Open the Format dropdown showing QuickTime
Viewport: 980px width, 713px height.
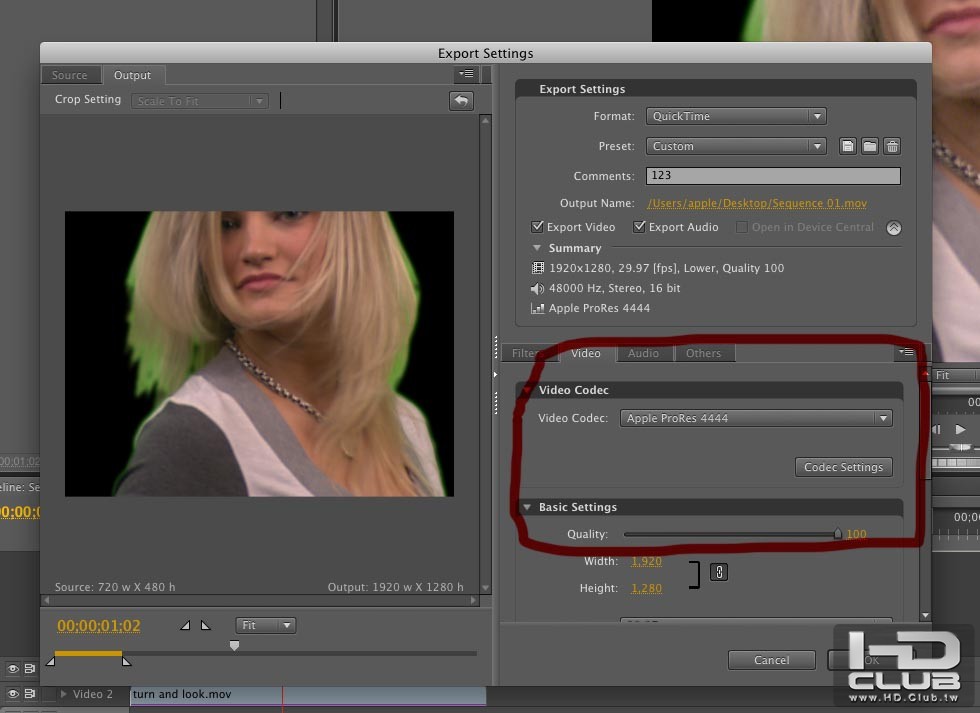pyautogui.click(x=735, y=116)
